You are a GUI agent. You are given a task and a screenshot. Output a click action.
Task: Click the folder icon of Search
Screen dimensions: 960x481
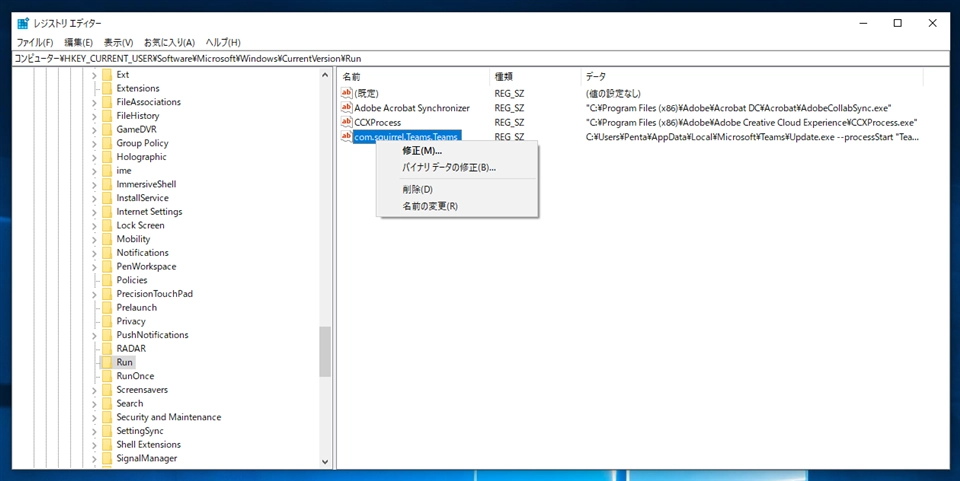107,403
